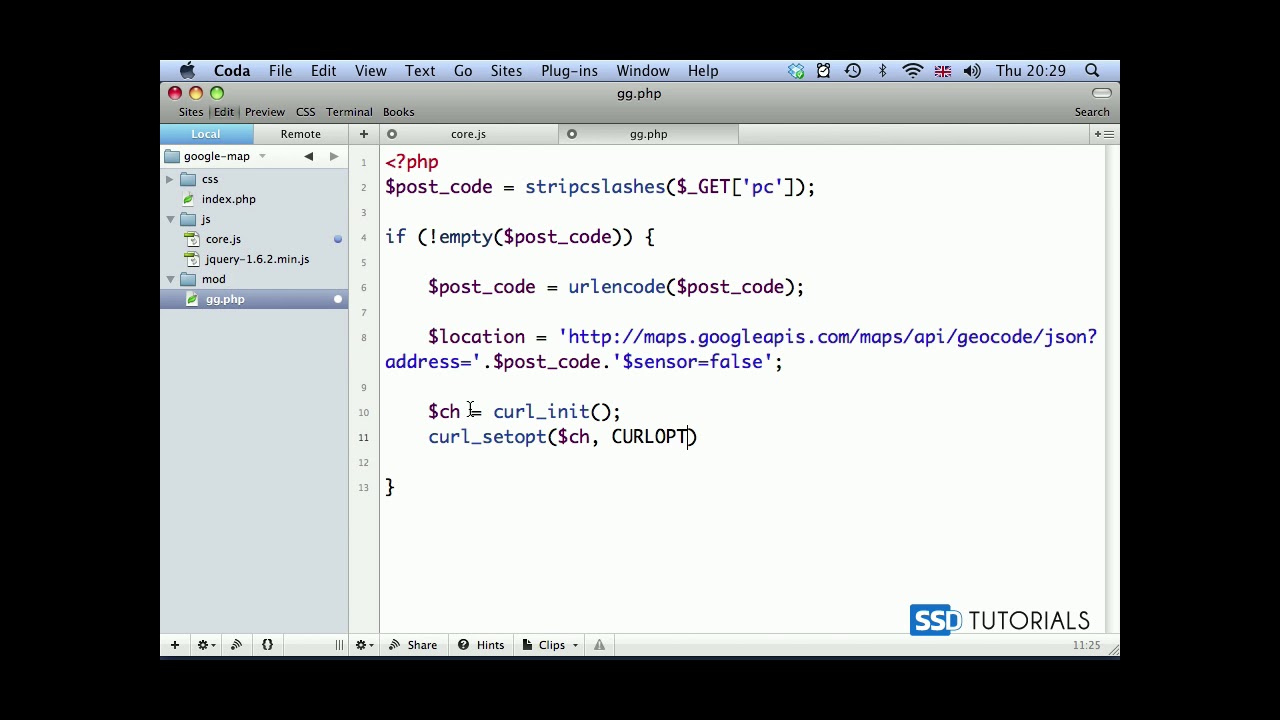
Task: Select core.js in sidebar
Action: [x=223, y=239]
